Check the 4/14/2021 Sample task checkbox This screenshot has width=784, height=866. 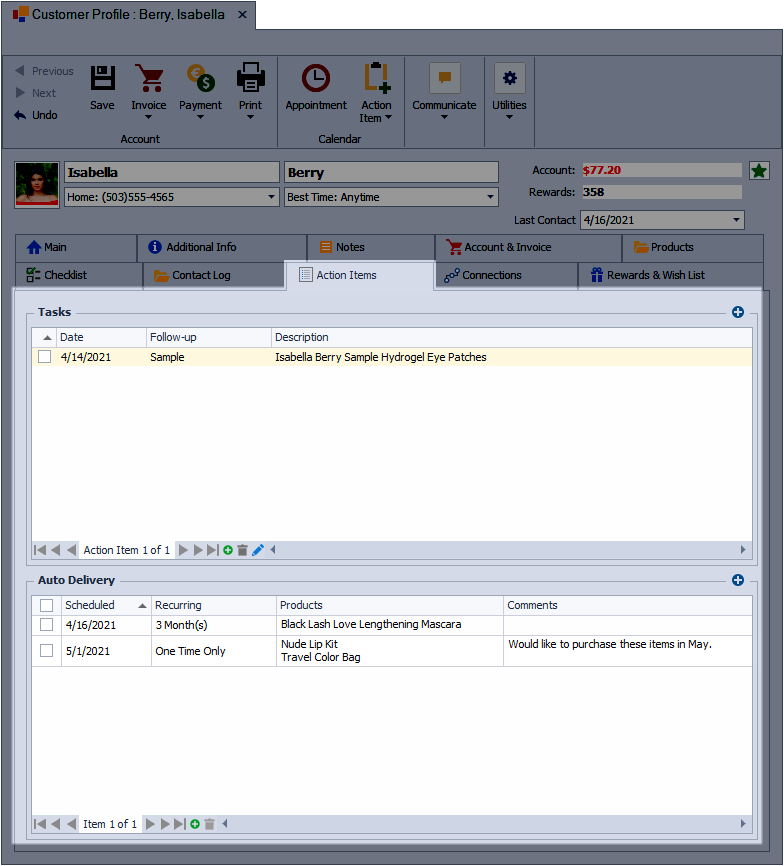(x=44, y=357)
